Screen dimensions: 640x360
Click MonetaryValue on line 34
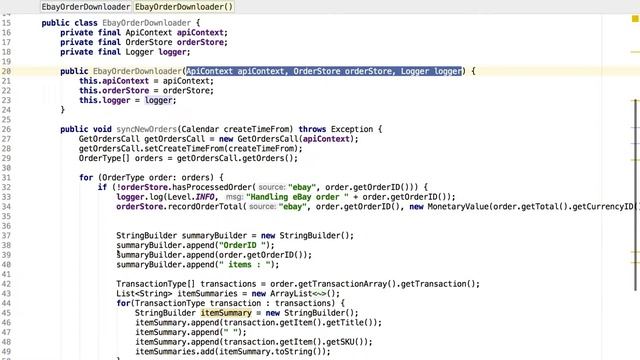coord(458,207)
